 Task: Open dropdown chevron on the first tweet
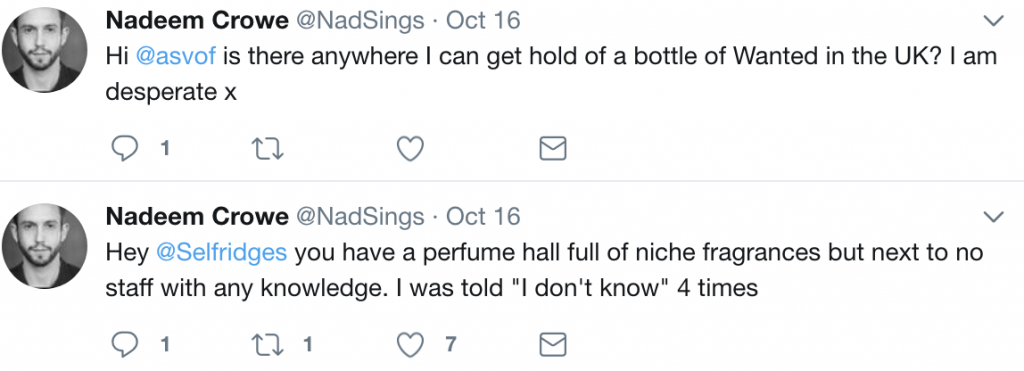(993, 22)
